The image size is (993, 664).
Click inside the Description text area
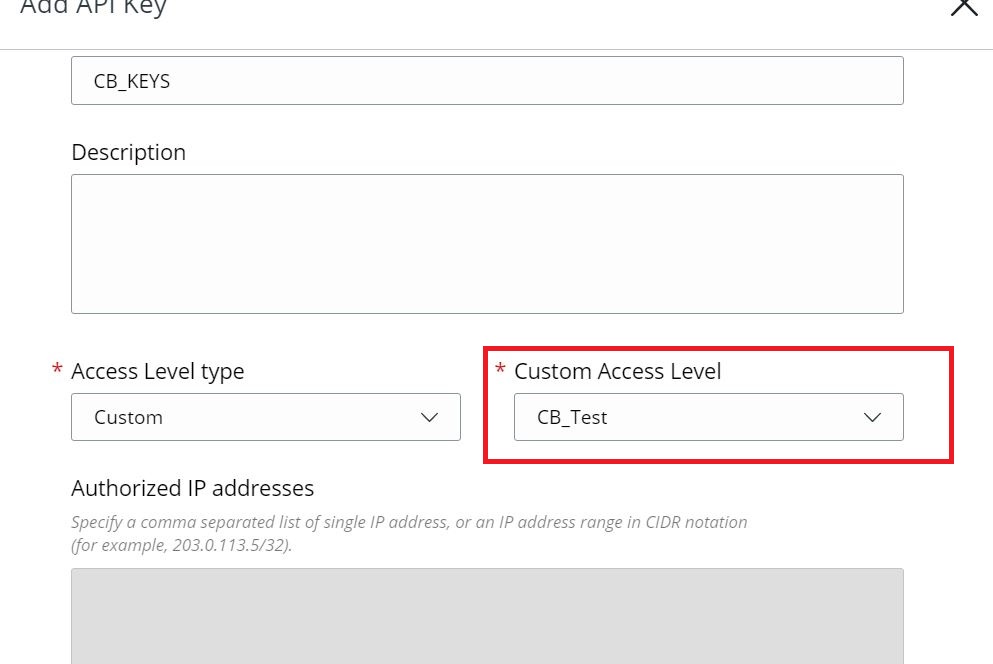click(x=487, y=244)
